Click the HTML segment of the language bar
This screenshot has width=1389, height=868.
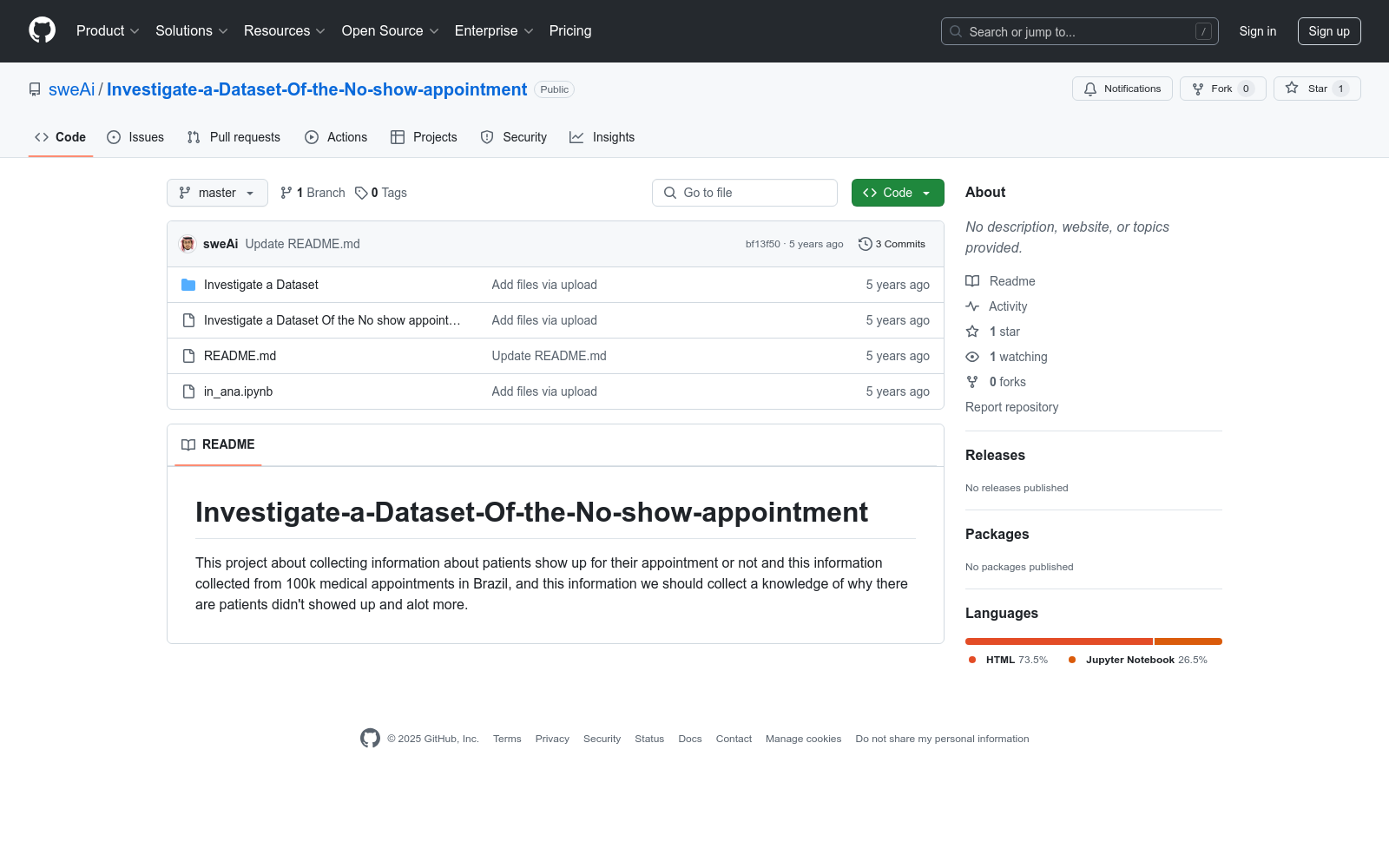pos(1059,641)
